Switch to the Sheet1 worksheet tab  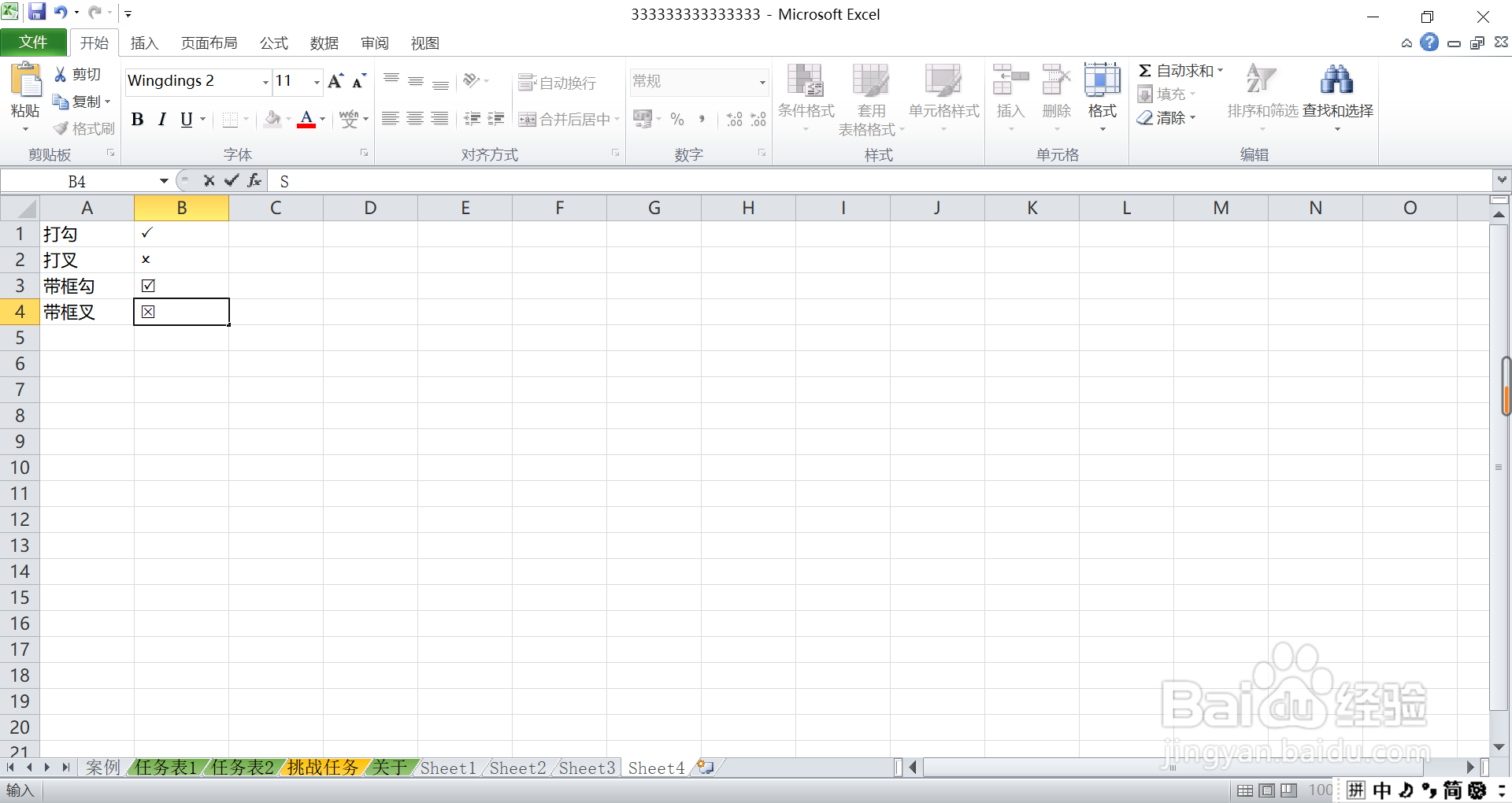(x=448, y=768)
